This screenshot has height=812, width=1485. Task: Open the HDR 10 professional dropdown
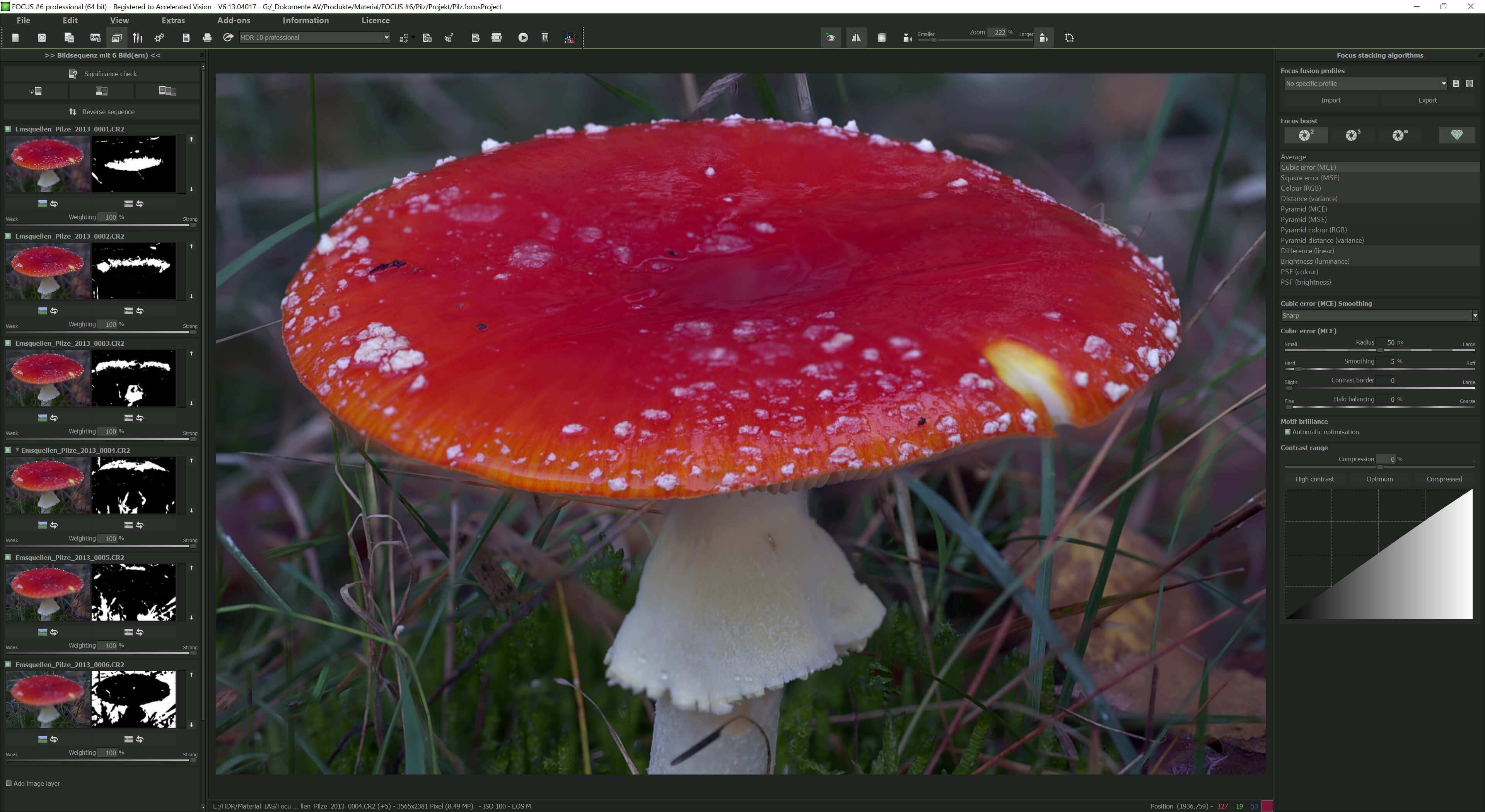[x=314, y=38]
